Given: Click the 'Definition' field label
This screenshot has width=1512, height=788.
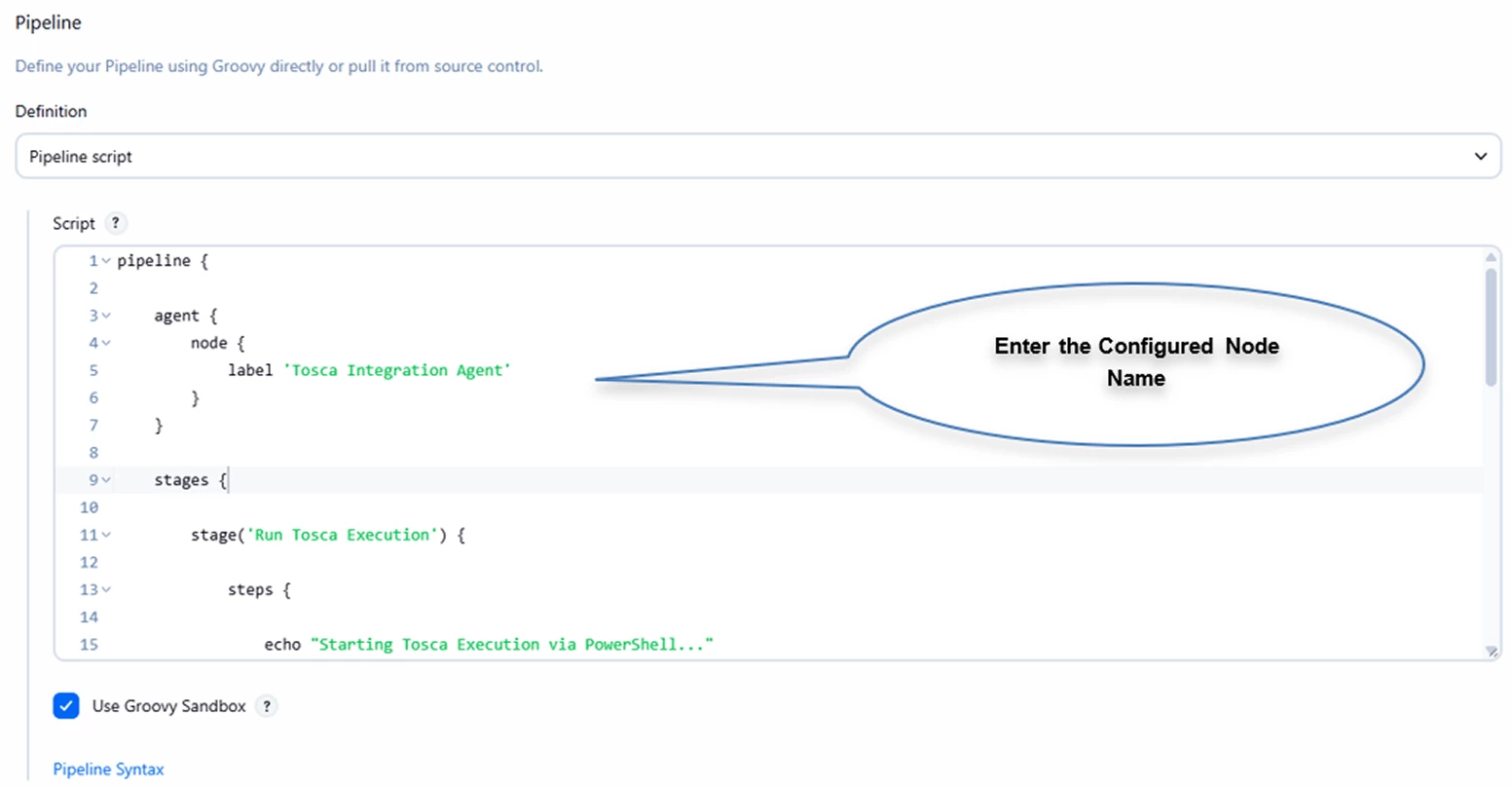Looking at the screenshot, I should click(x=51, y=111).
